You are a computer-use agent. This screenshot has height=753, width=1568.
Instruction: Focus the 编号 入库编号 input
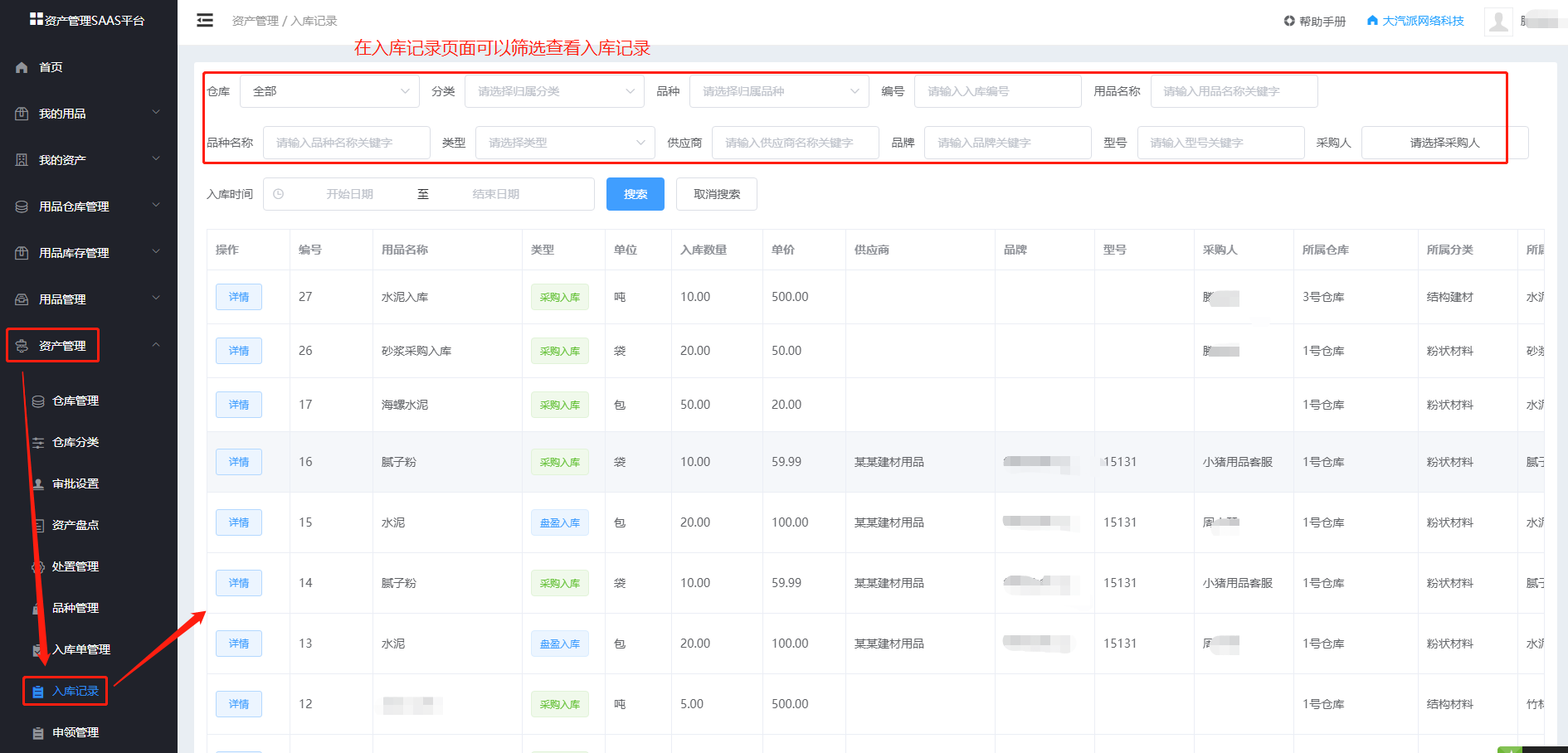pyautogui.click(x=998, y=91)
